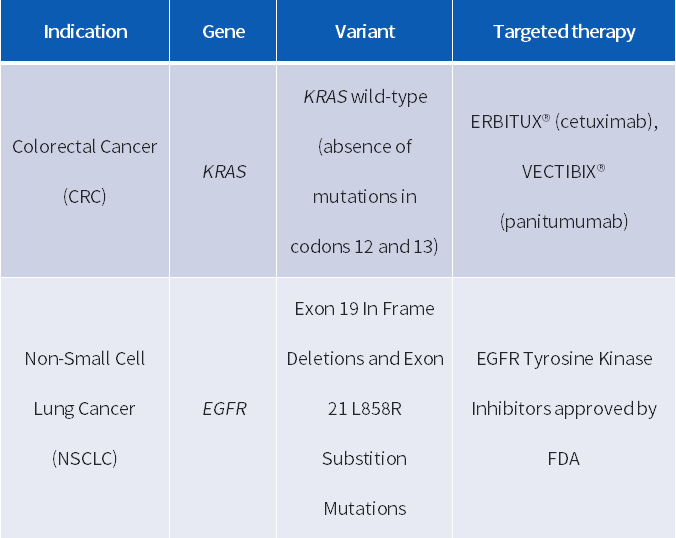Click the (CRC) abbreviation text
The width and height of the screenshot is (676, 538).
[x=84, y=197]
